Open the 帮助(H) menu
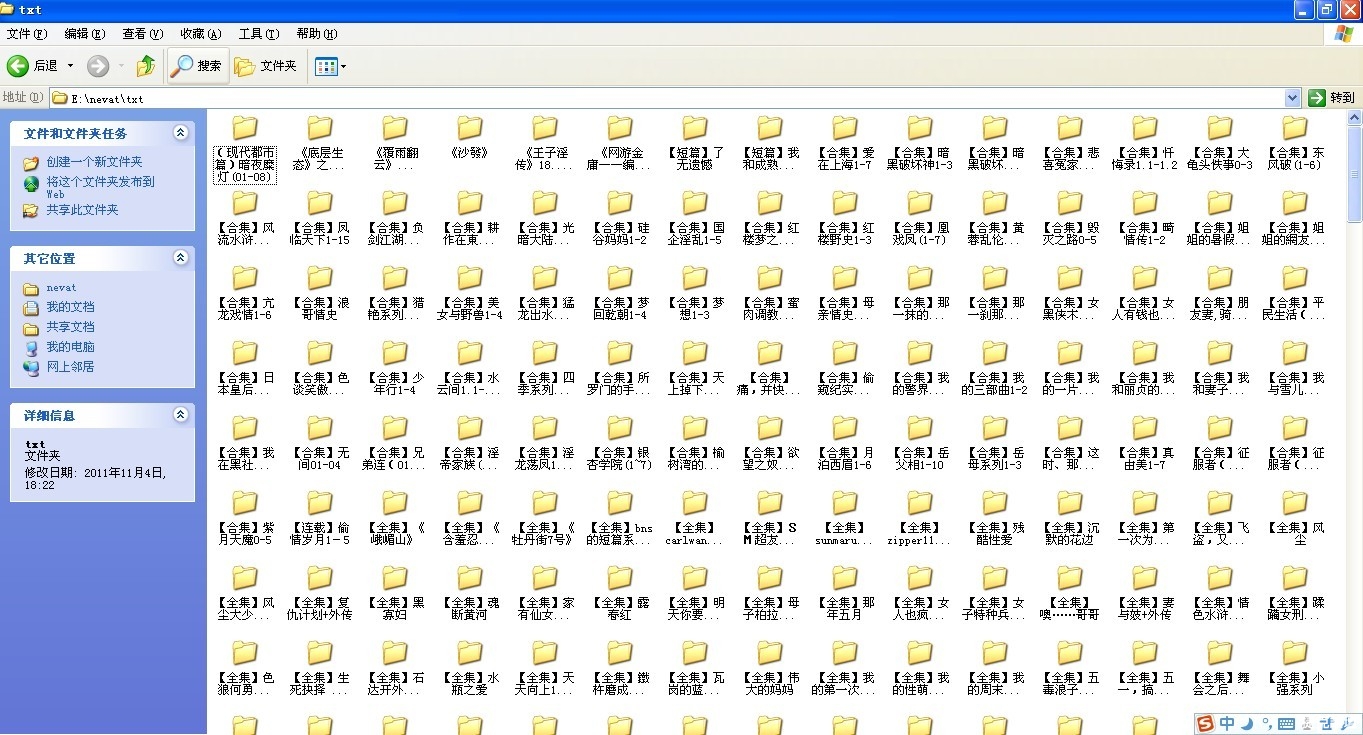Image resolution: width=1363 pixels, height=735 pixels. (x=317, y=34)
